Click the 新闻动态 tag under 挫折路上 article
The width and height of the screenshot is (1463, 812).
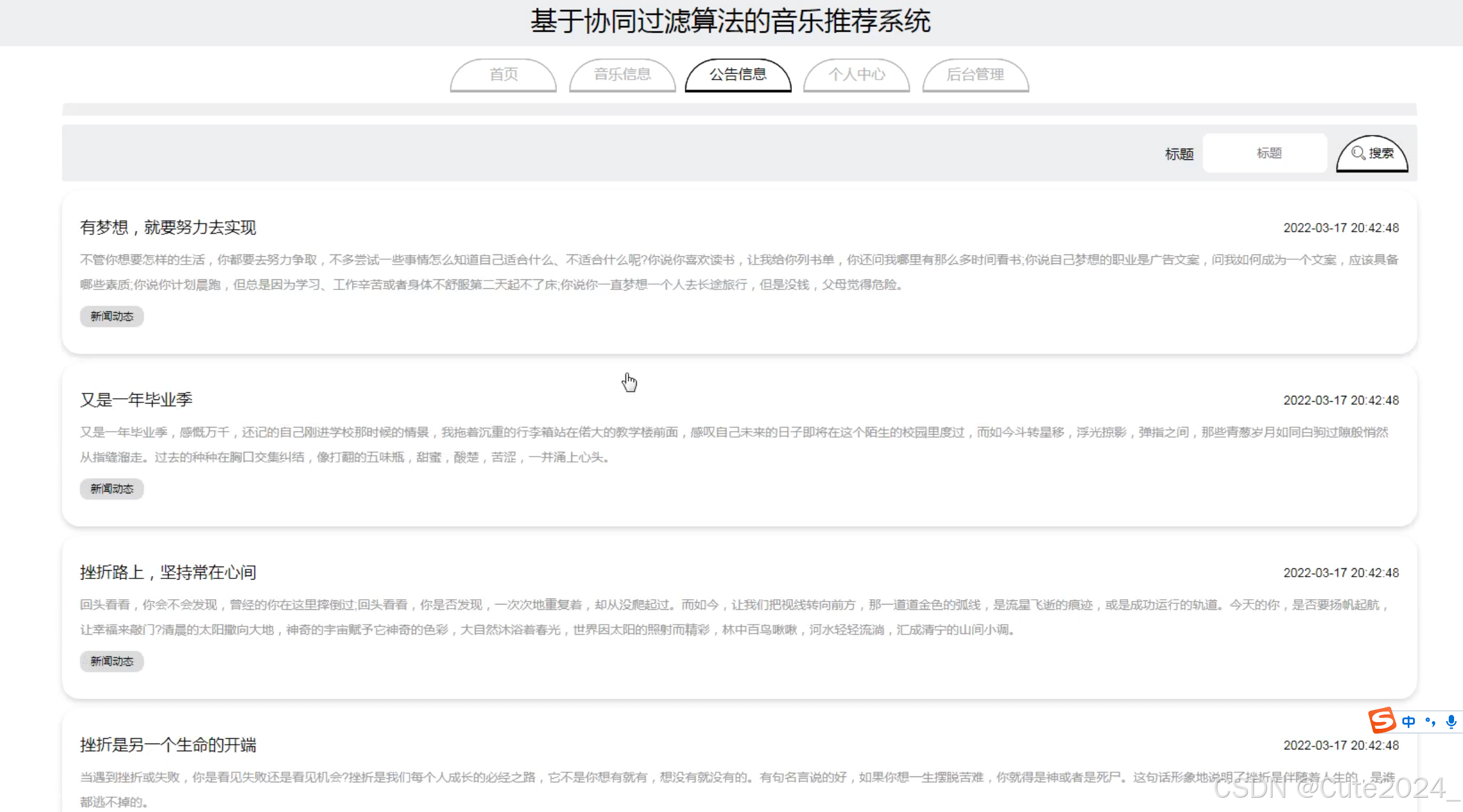(111, 661)
